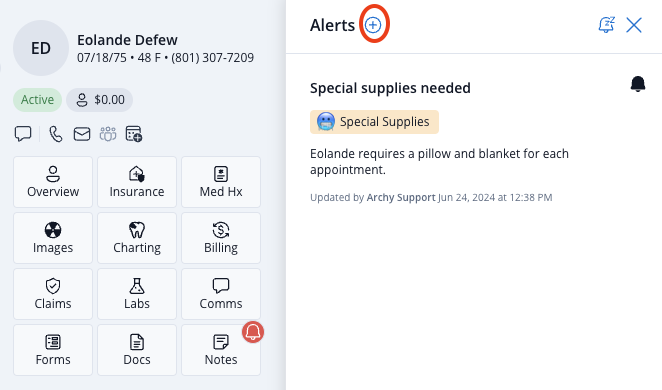The image size is (662, 390).
Task: Click the Special supplies needed alert title
Action: point(390,88)
